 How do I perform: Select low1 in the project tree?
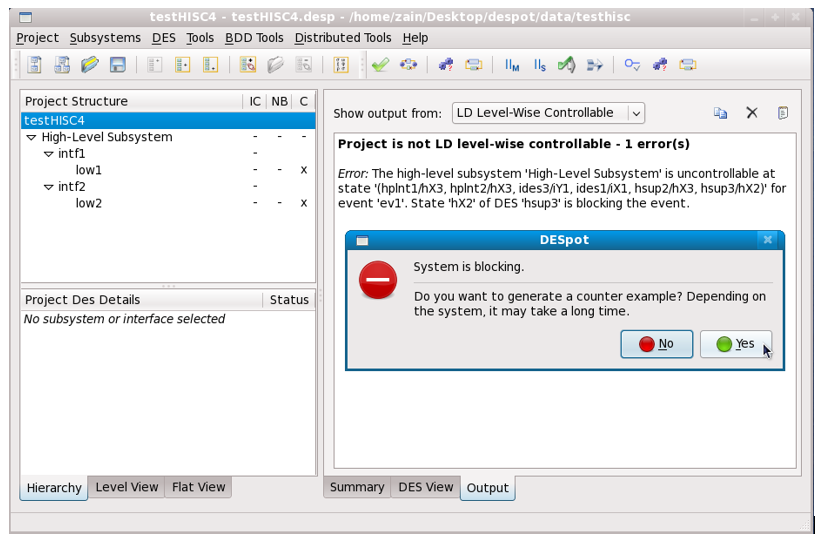[x=89, y=170]
